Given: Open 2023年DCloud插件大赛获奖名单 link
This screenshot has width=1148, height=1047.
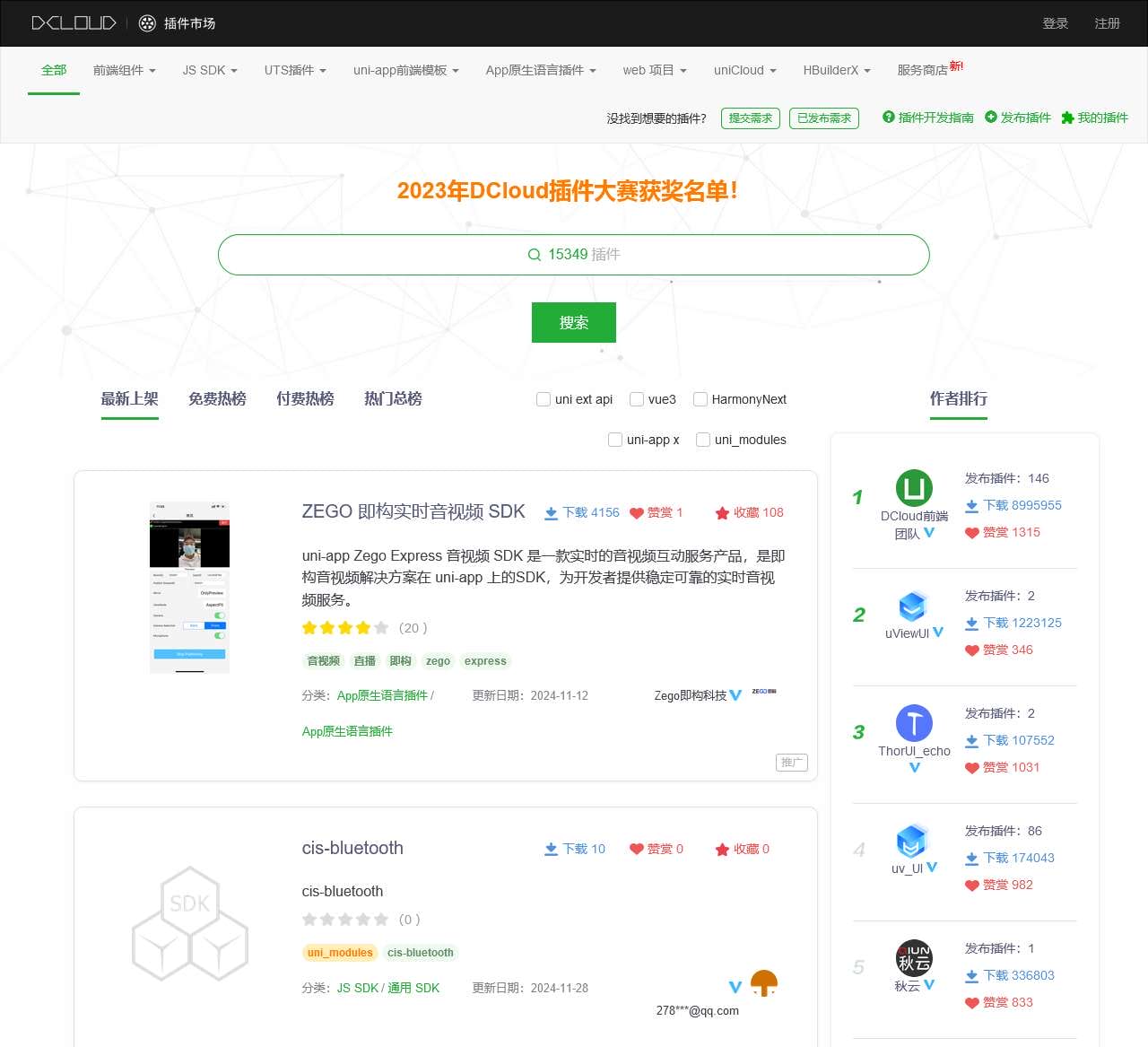Looking at the screenshot, I should (568, 191).
